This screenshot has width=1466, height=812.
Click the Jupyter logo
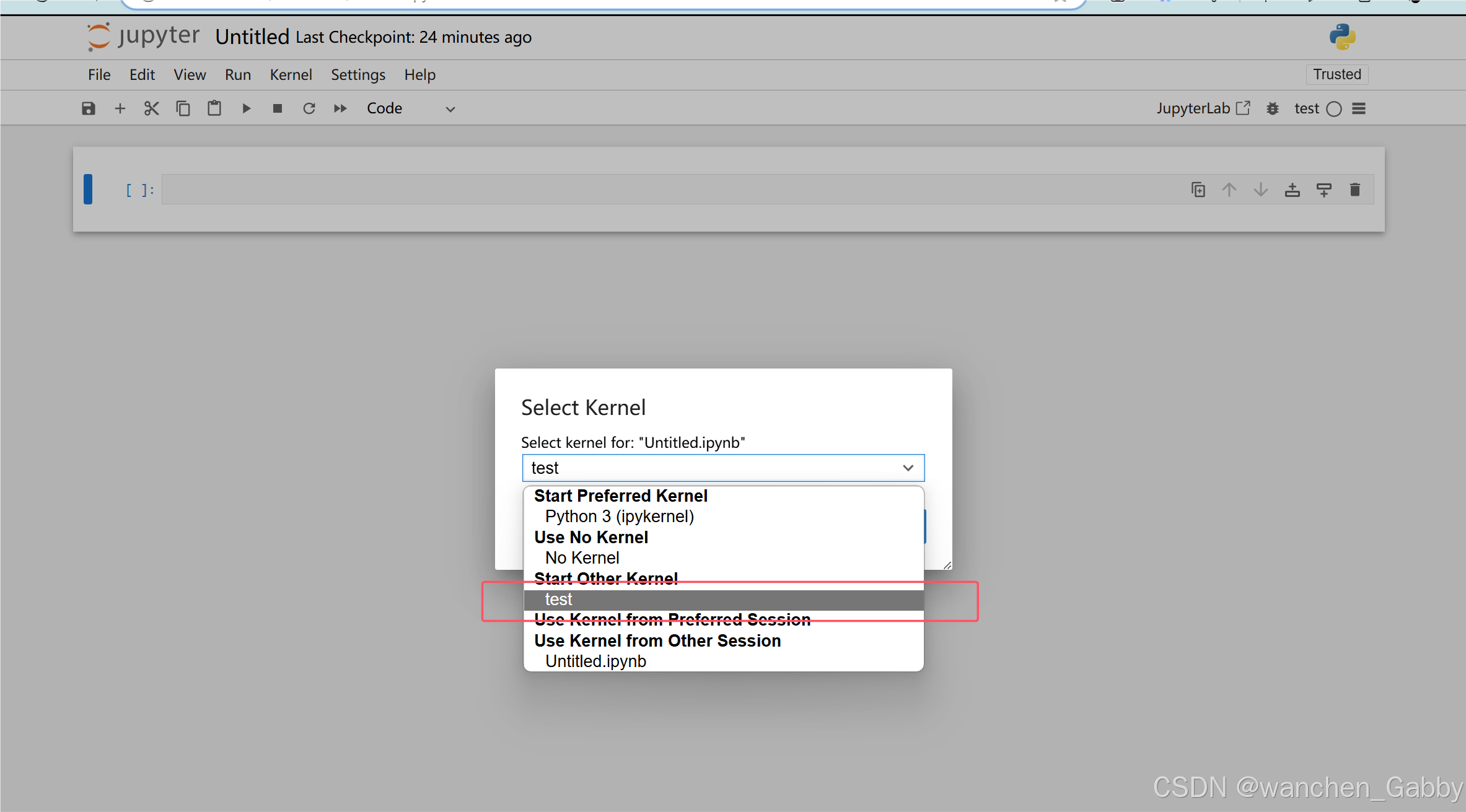(143, 37)
